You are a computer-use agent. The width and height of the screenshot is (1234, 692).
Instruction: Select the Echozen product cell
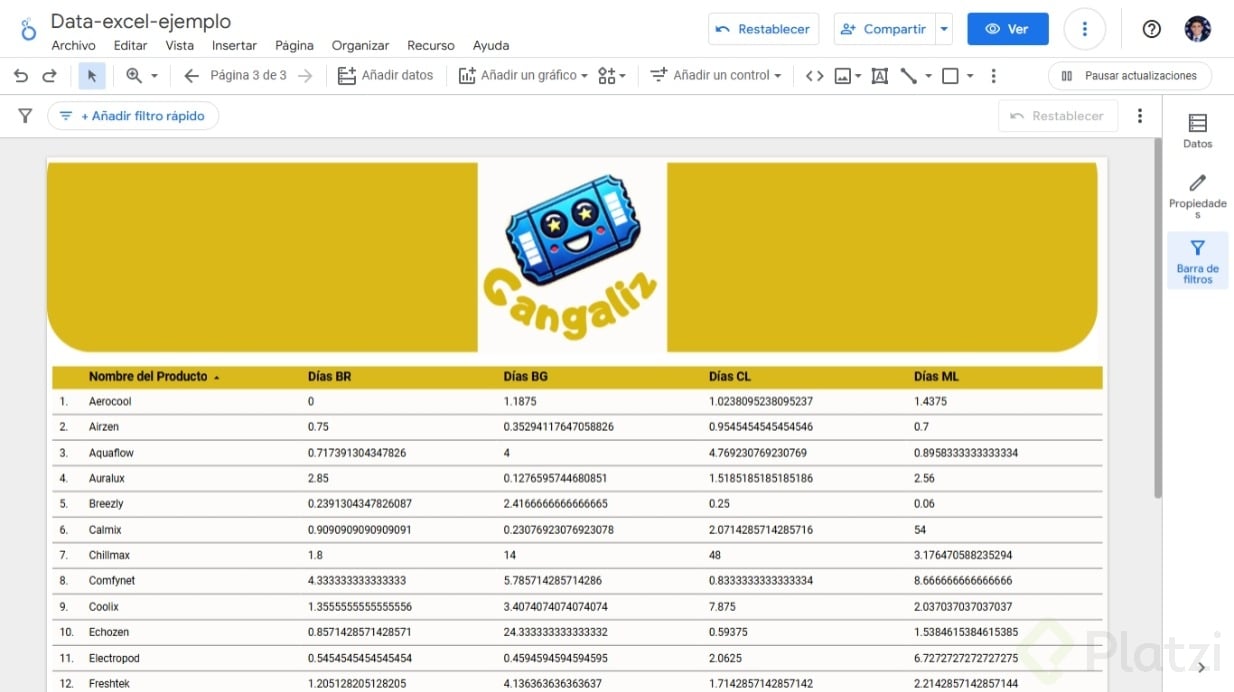(108, 633)
